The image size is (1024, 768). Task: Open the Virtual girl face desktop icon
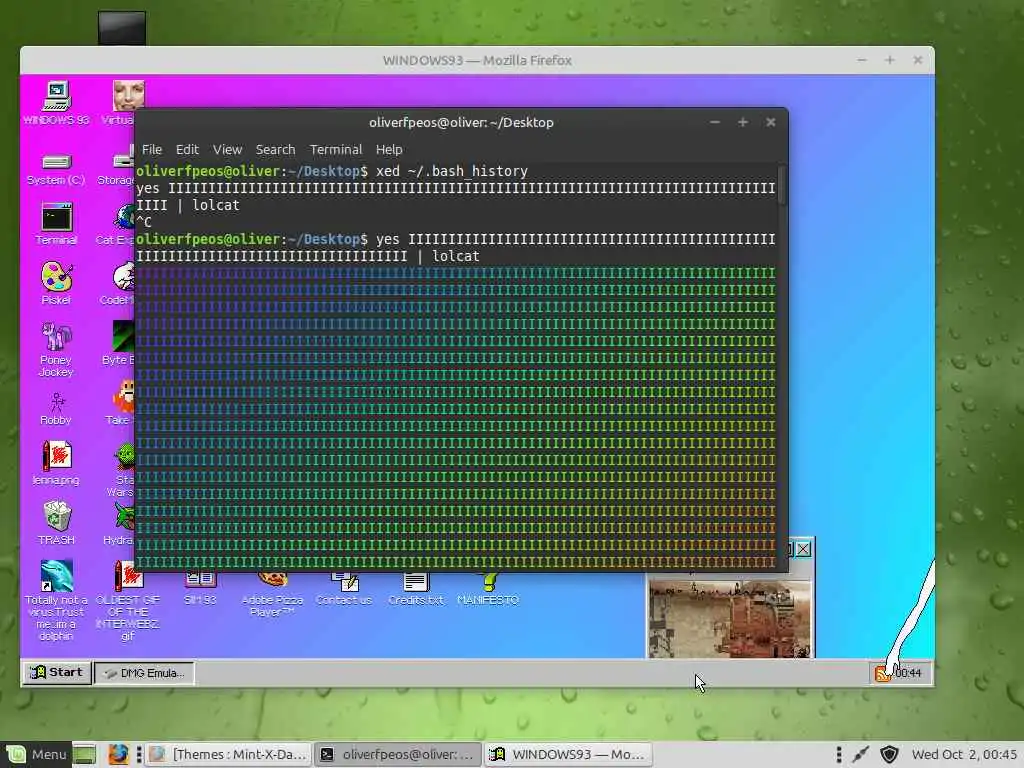(124, 102)
